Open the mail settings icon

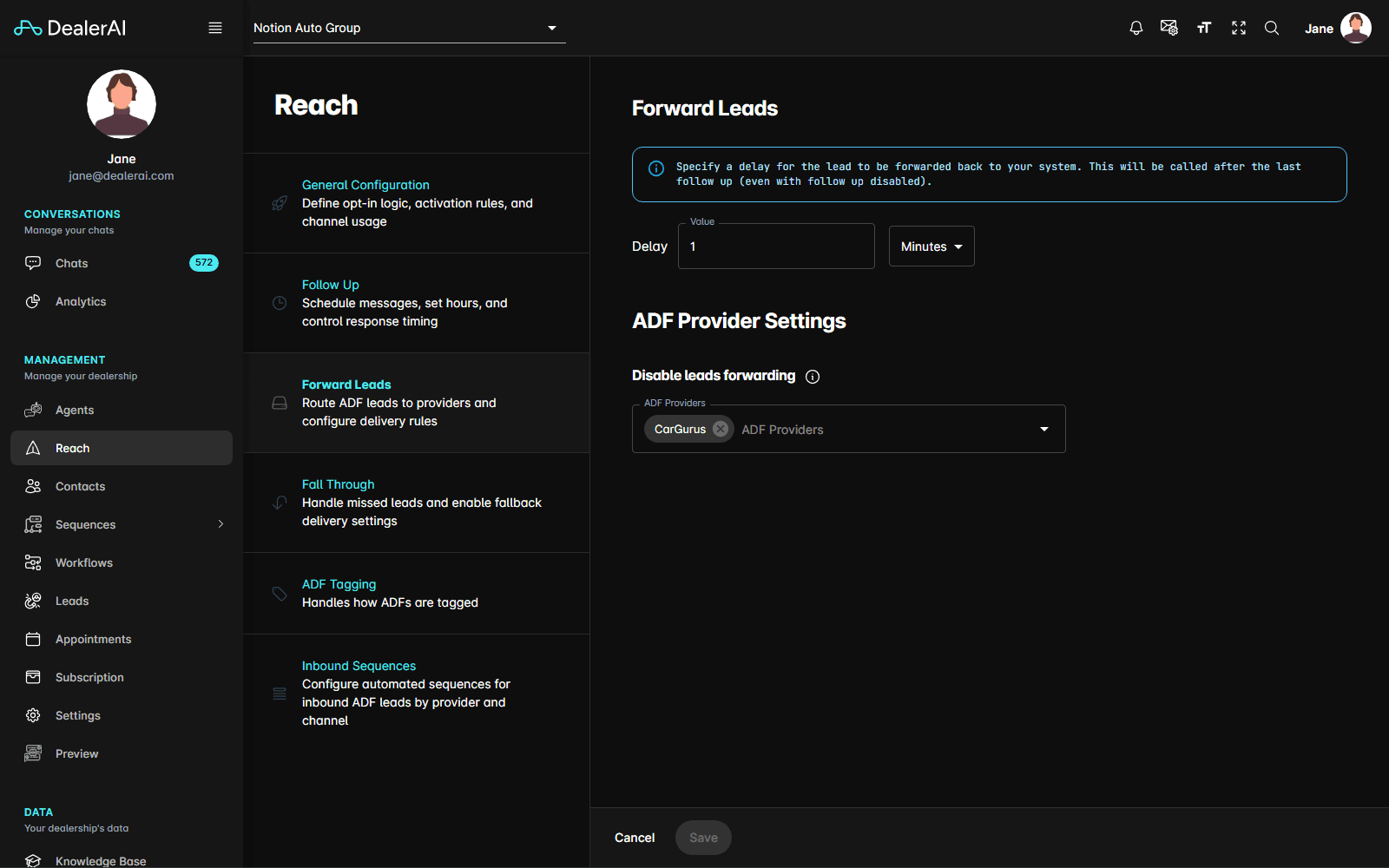click(x=1169, y=28)
